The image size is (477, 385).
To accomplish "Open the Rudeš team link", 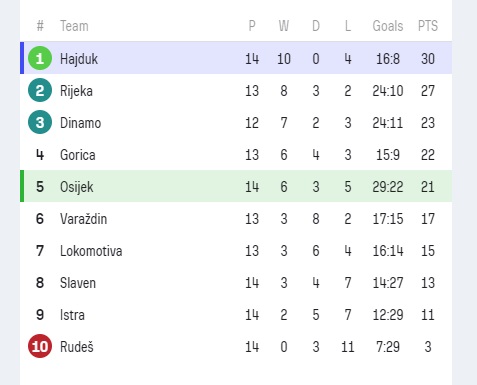I will pyautogui.click(x=77, y=346).
